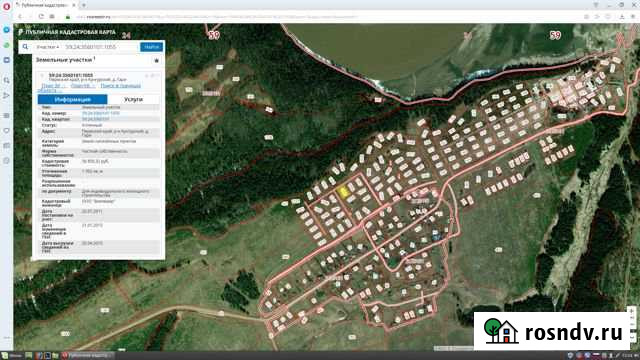Collapse the parcel 59:24:3560101:1055 result

click(x=42, y=76)
